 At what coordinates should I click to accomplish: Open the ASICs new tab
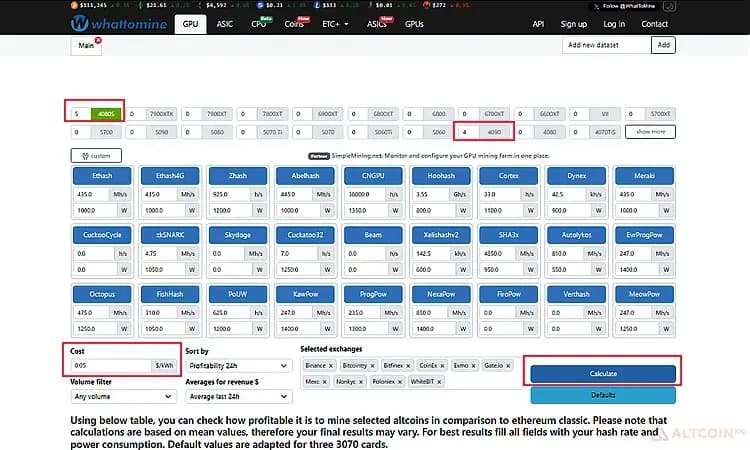(x=377, y=24)
